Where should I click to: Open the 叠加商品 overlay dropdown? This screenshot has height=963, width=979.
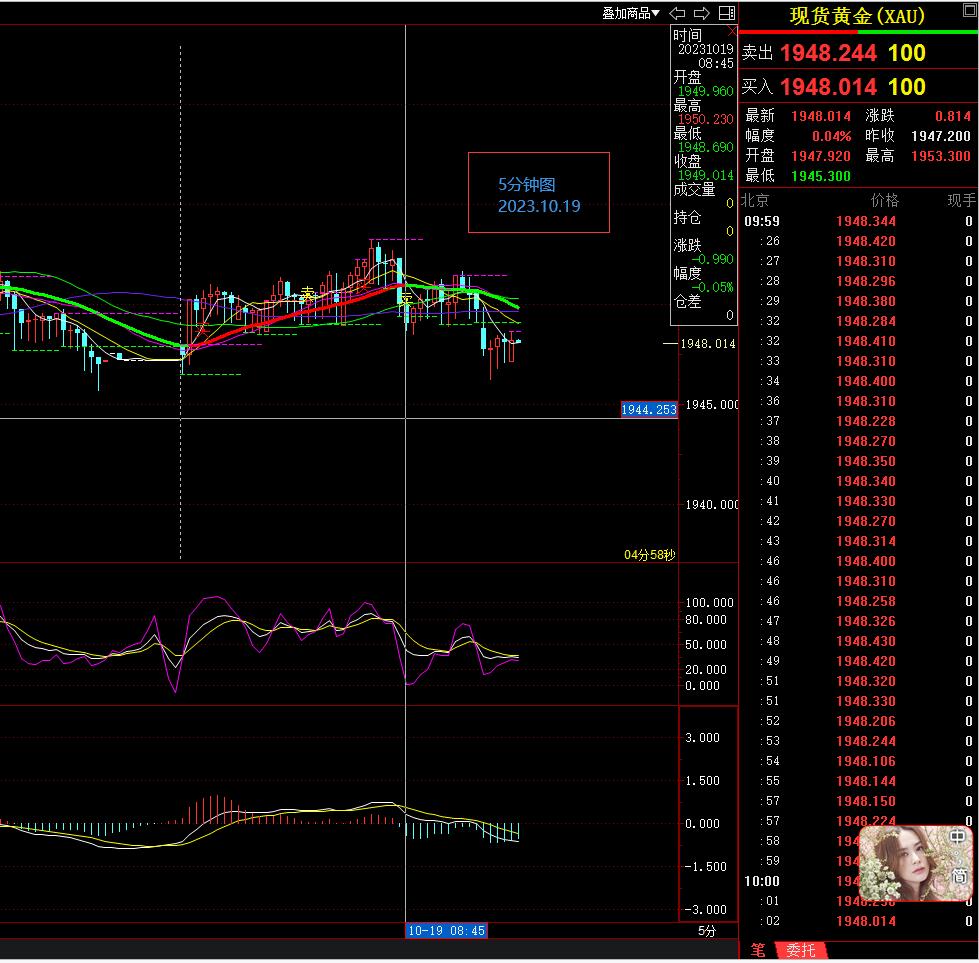pyautogui.click(x=630, y=13)
